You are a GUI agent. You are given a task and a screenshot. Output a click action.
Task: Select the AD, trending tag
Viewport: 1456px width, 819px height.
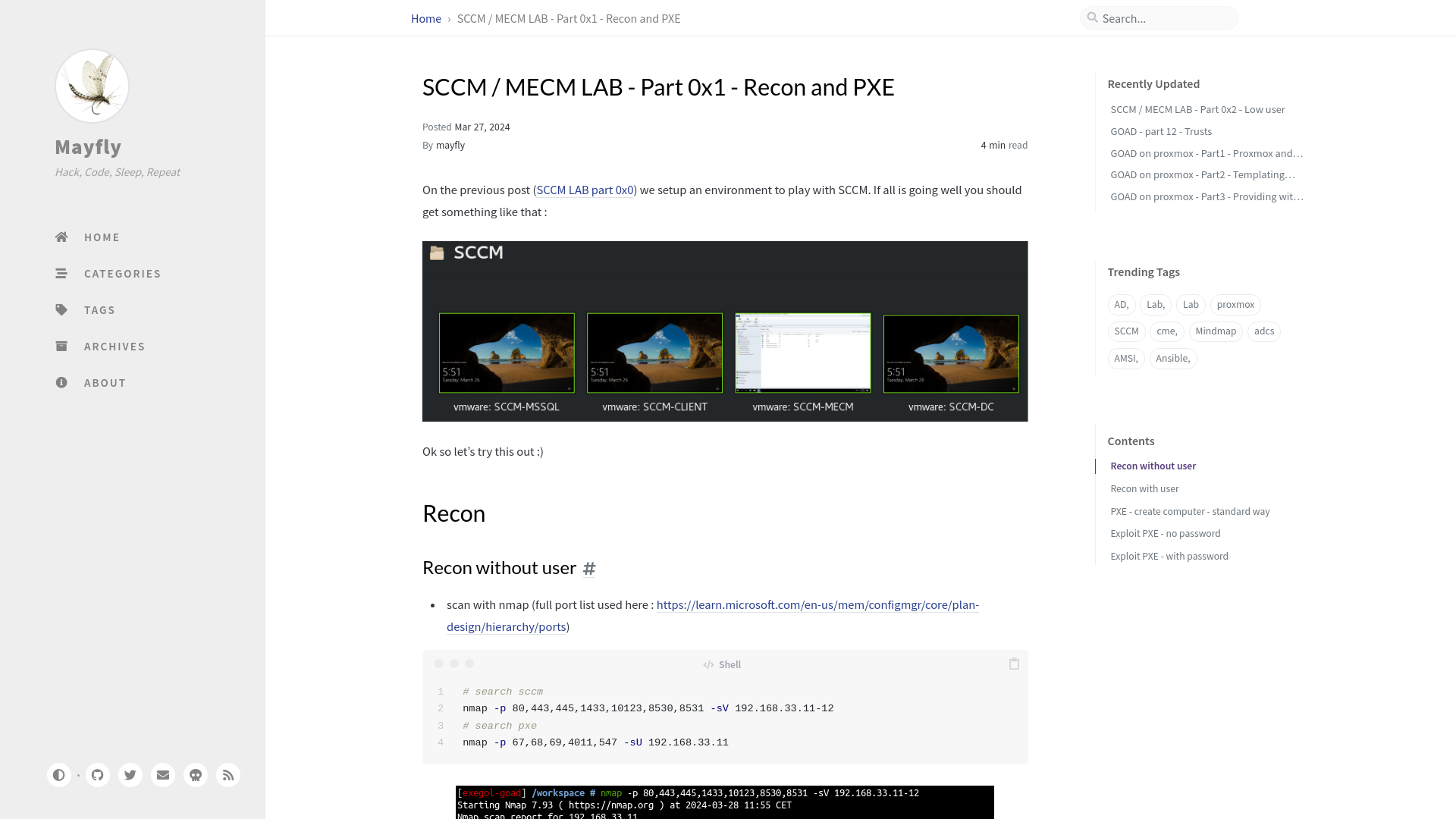[1122, 305]
